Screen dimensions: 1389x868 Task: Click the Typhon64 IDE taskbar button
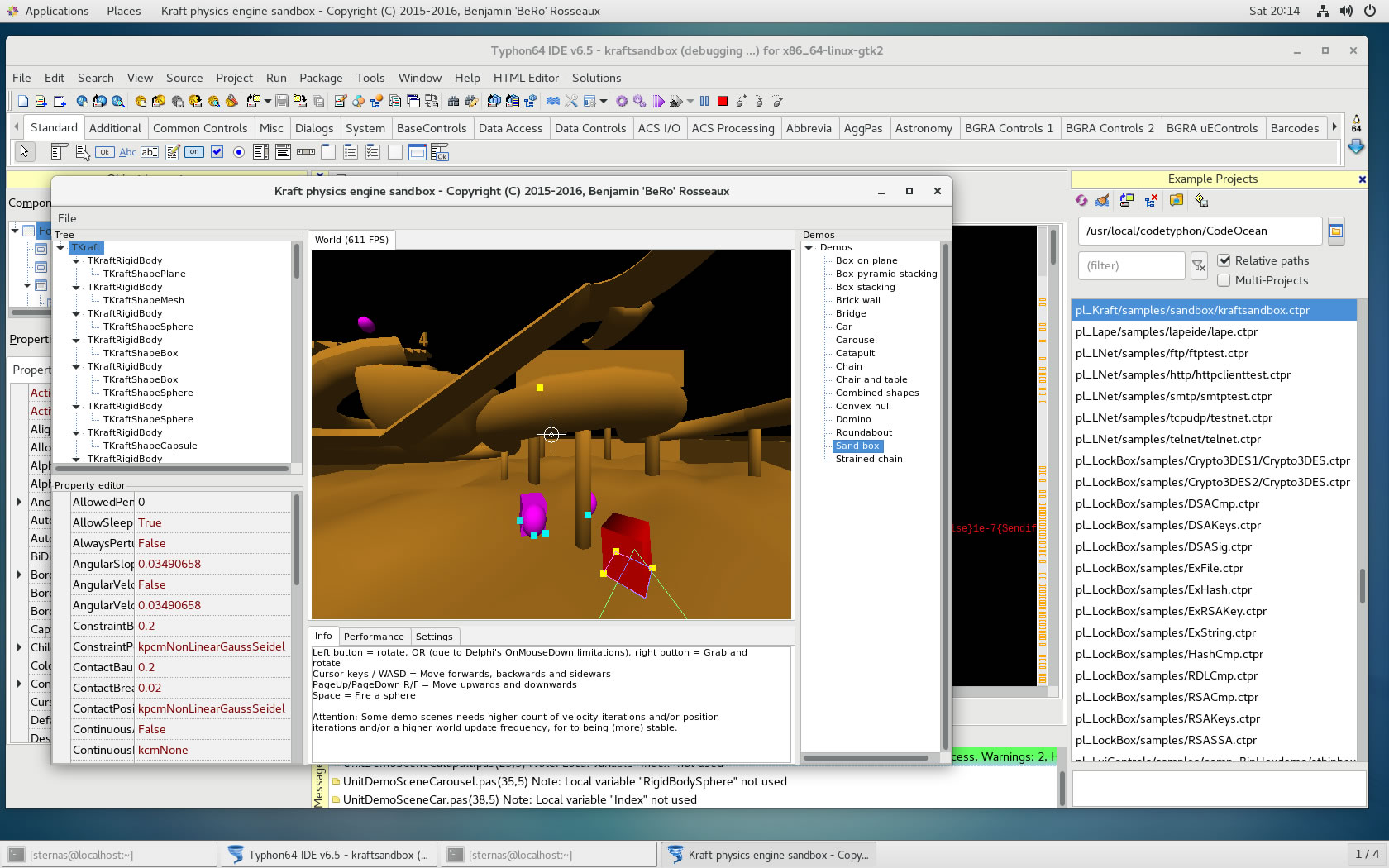pyautogui.click(x=329, y=855)
